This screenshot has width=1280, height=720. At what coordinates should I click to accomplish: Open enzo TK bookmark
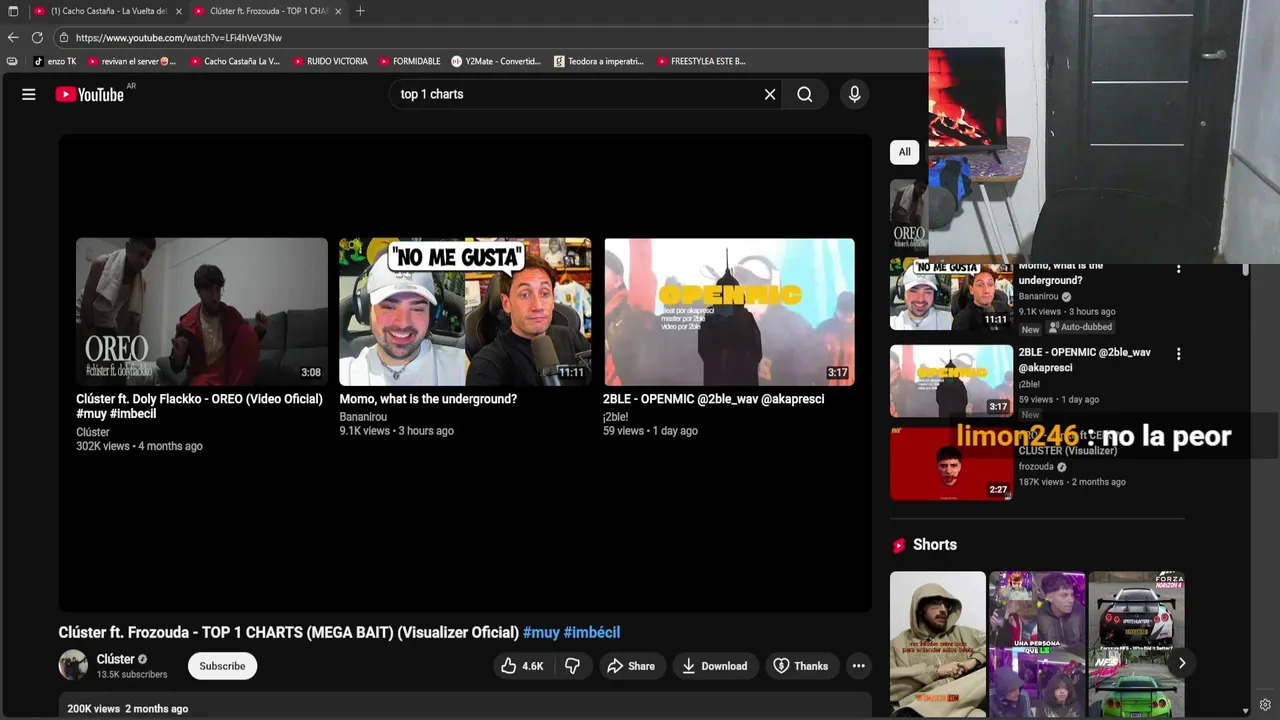click(x=55, y=61)
